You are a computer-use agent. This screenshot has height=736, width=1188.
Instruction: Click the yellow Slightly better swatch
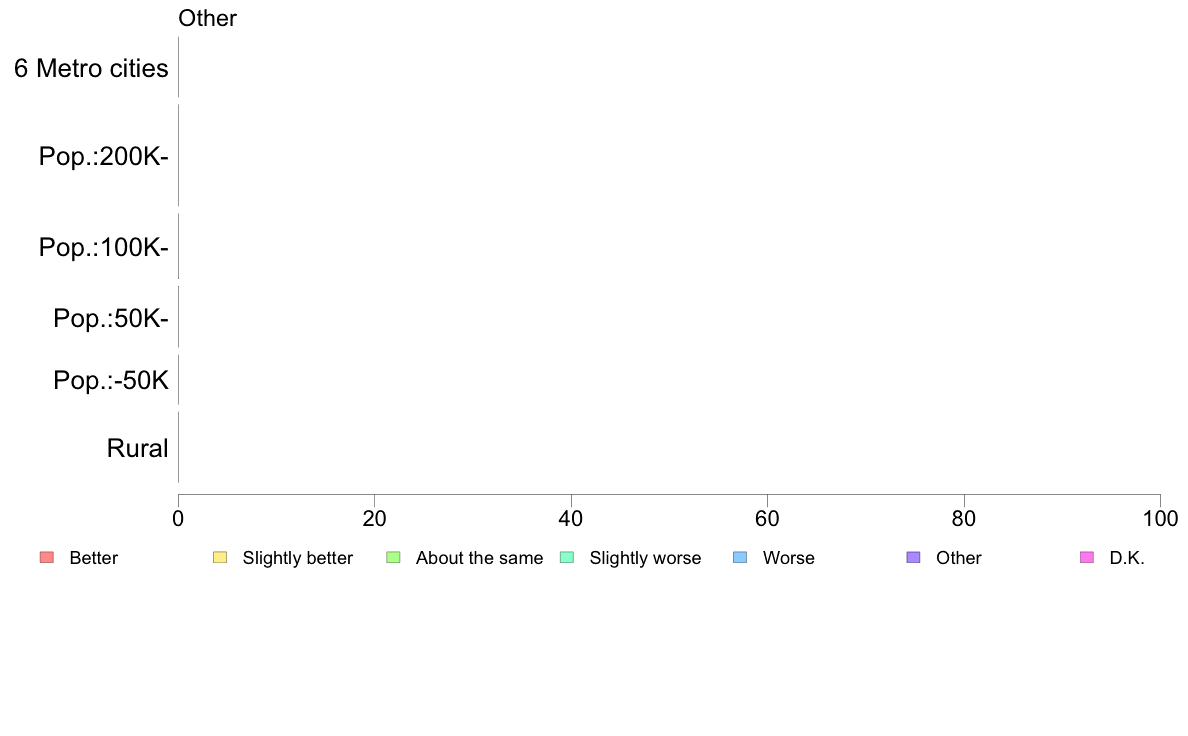(220, 557)
